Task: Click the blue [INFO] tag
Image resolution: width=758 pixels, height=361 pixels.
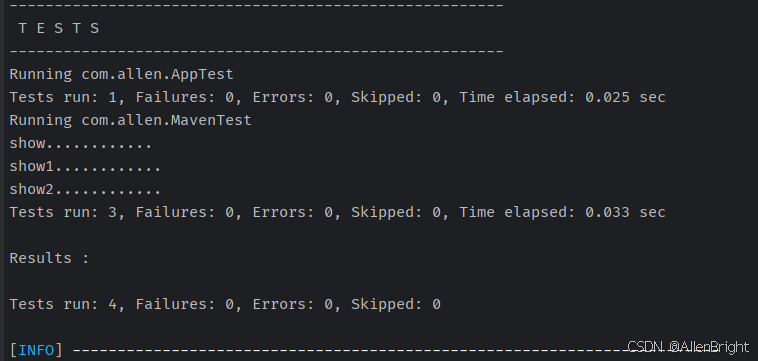Action: click(36, 350)
